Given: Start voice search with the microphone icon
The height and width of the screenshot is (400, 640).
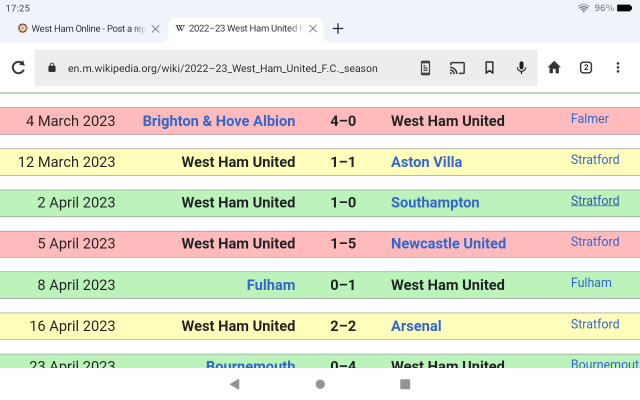Looking at the screenshot, I should pos(521,68).
